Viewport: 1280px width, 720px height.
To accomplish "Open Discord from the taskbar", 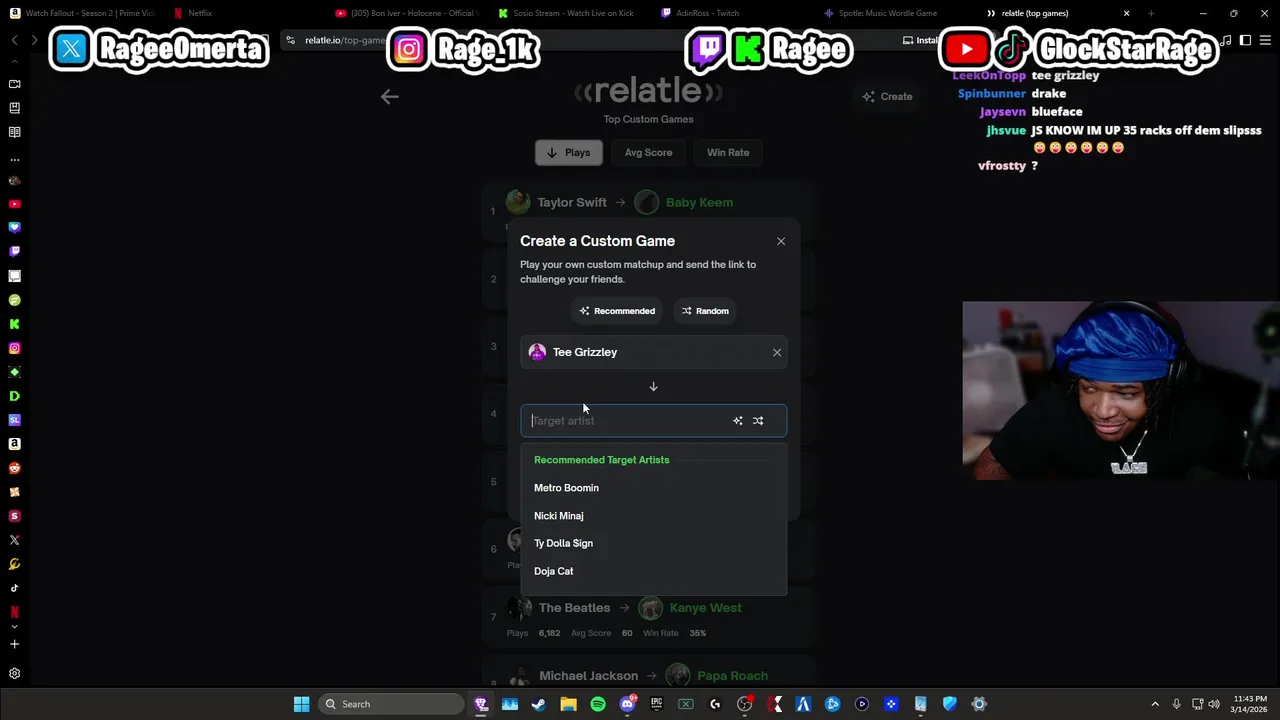I will [x=627, y=704].
